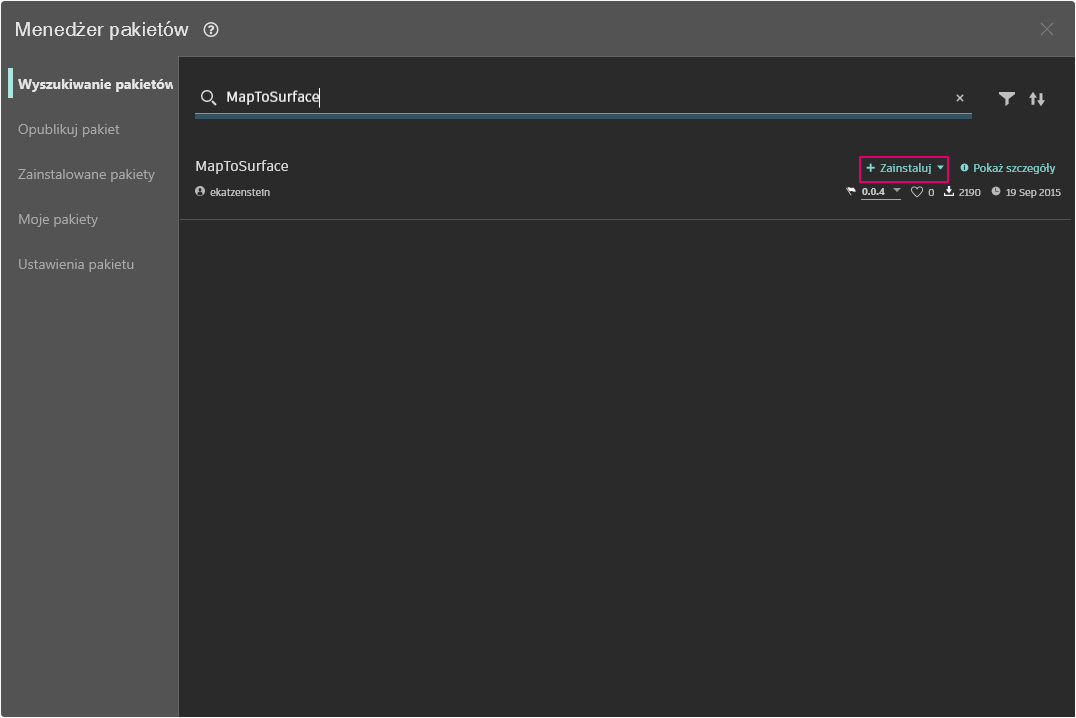Click the author avatar icon by ekatzenstein

pos(200,192)
